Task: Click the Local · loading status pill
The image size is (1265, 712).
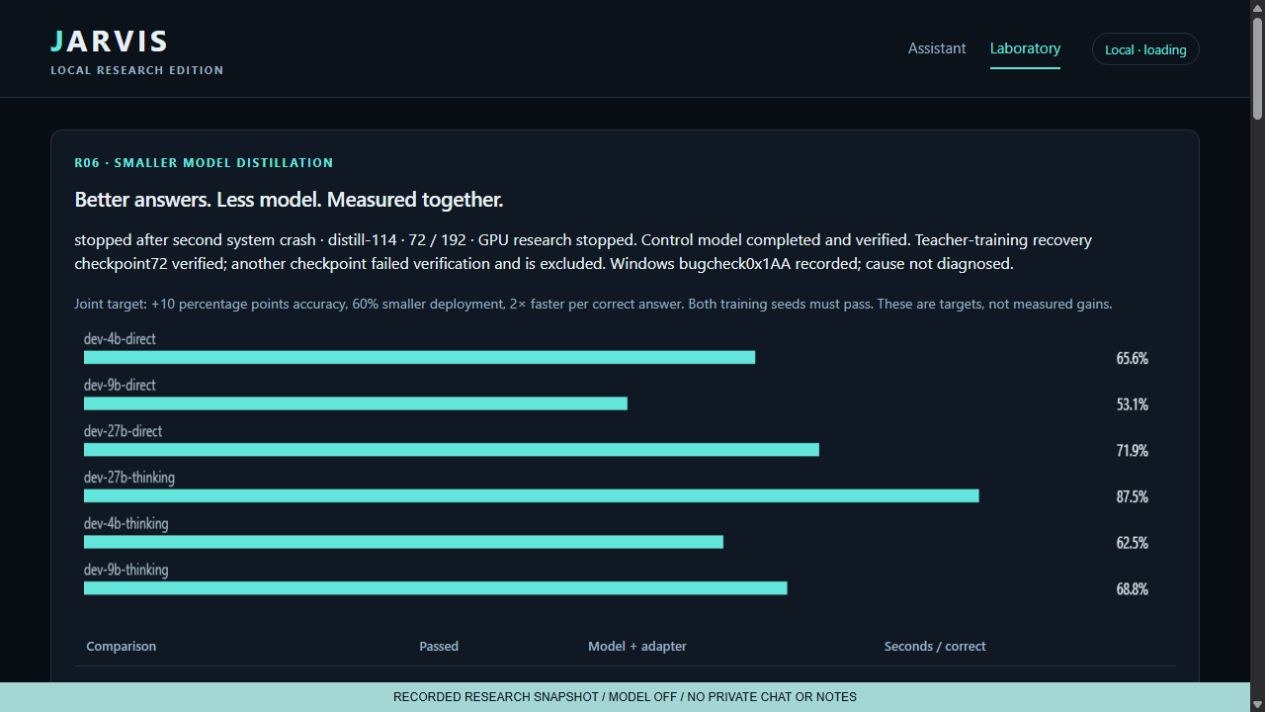Action: tap(1145, 49)
